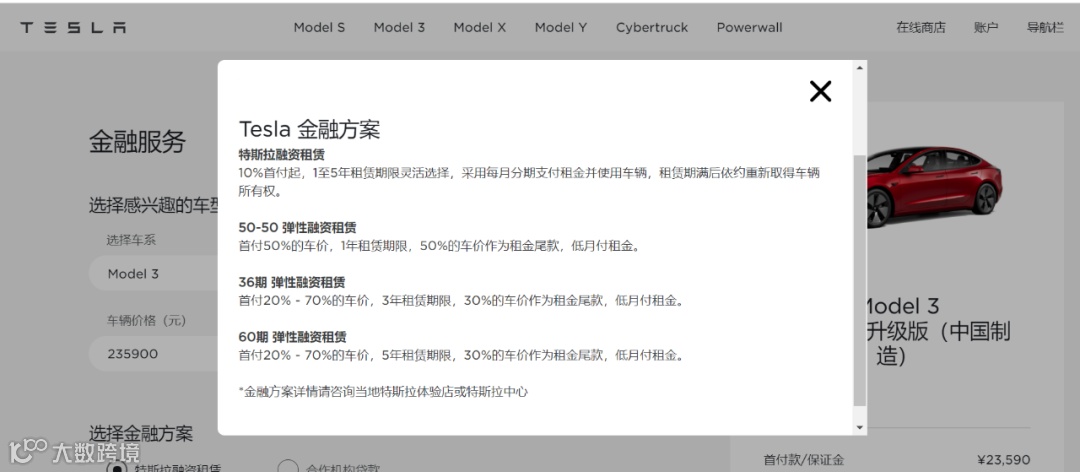1080x472 pixels.
Task: Open Model X menu item
Action: click(479, 28)
